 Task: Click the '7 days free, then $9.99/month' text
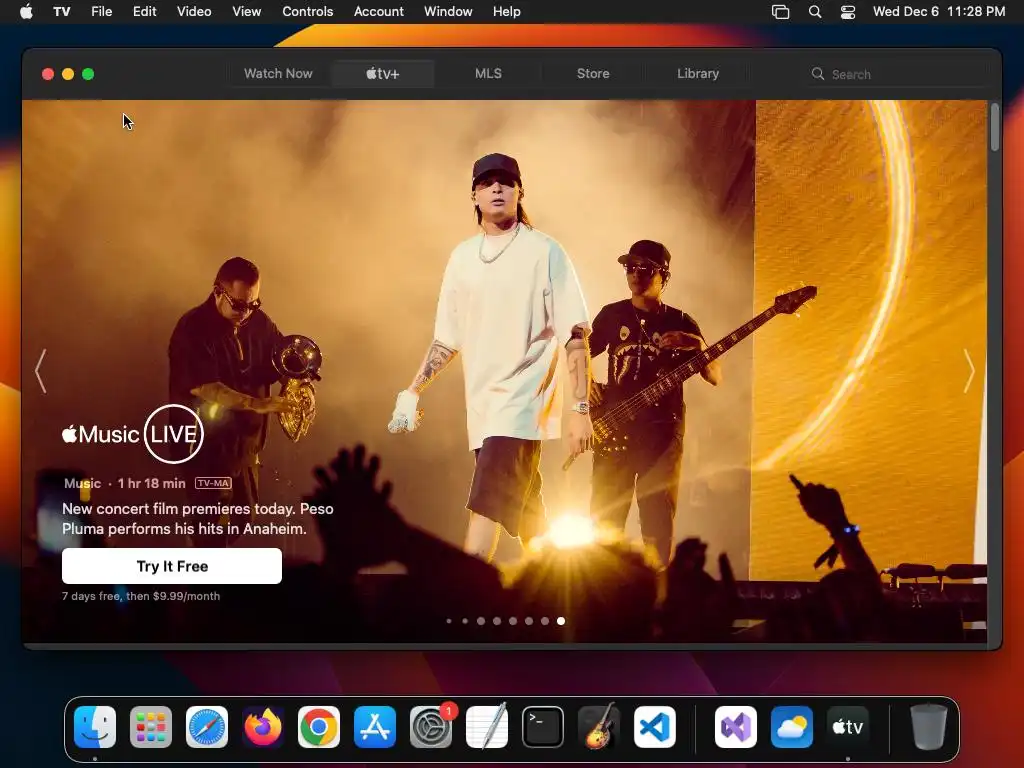tap(141, 596)
